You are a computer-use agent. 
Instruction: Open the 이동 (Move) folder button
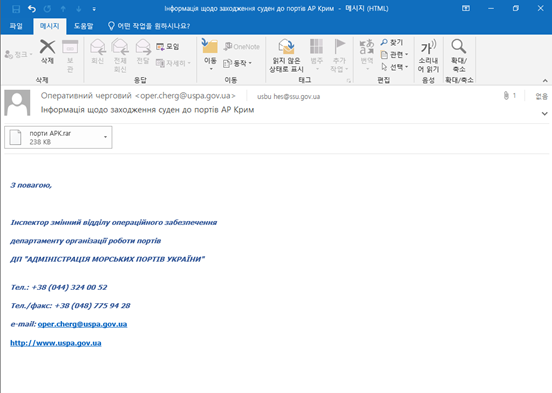[210, 55]
